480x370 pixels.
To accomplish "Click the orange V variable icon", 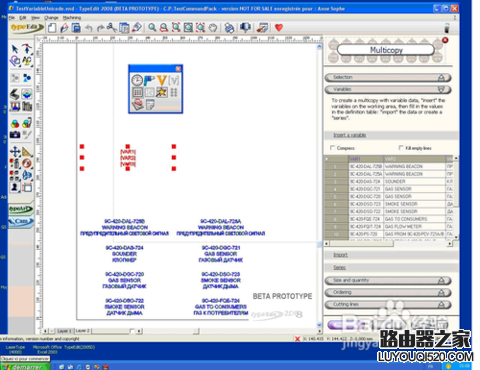I will (x=161, y=80).
